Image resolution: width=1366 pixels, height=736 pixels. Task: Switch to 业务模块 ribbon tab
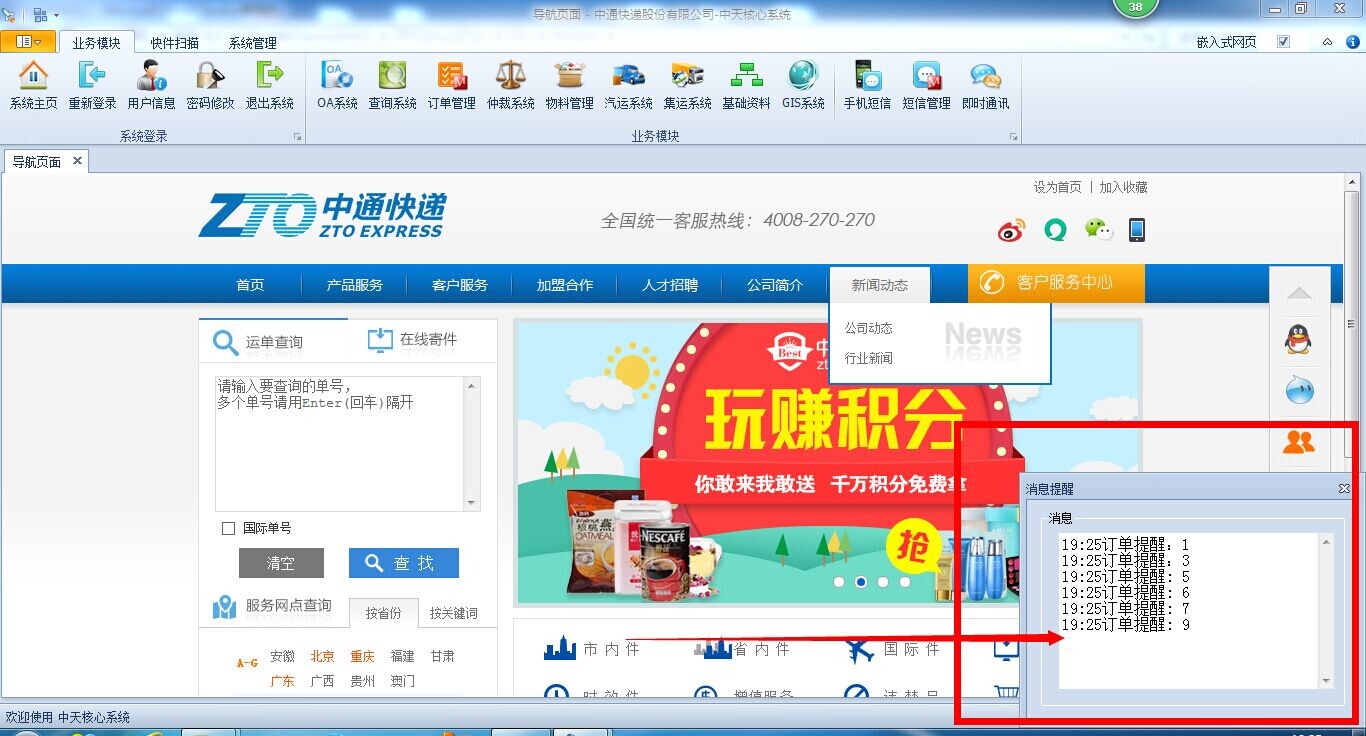pos(97,43)
